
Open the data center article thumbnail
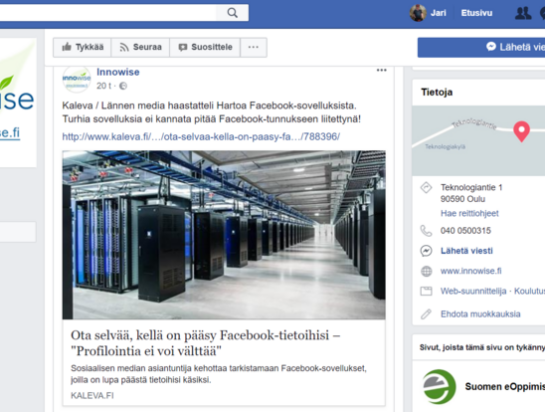point(224,235)
